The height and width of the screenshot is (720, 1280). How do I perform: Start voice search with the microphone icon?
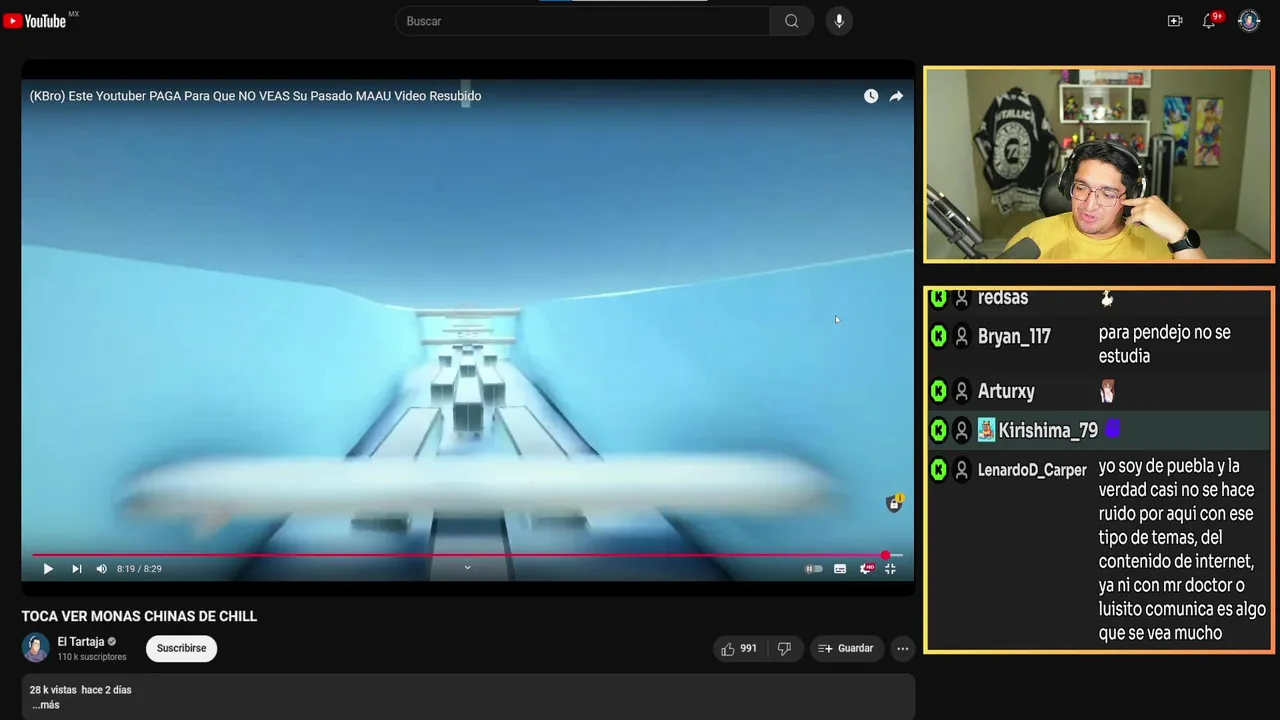[x=839, y=21]
